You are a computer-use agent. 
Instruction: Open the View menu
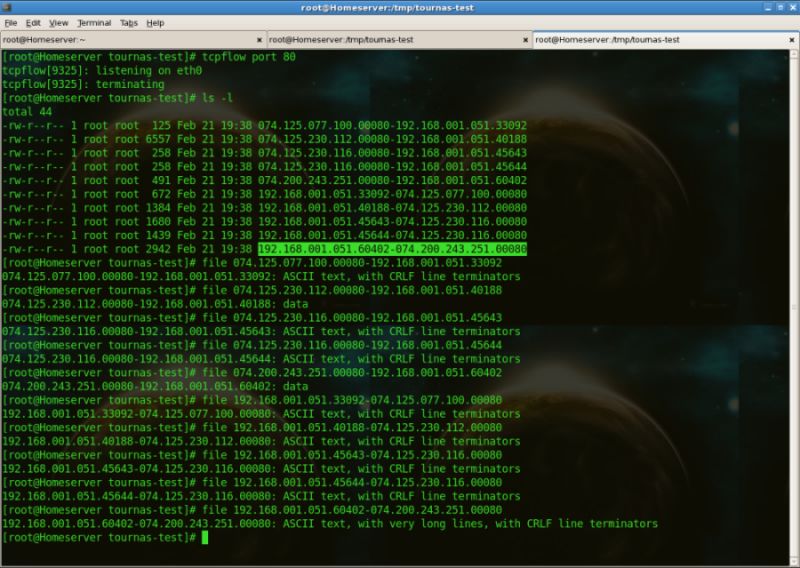tap(59, 23)
